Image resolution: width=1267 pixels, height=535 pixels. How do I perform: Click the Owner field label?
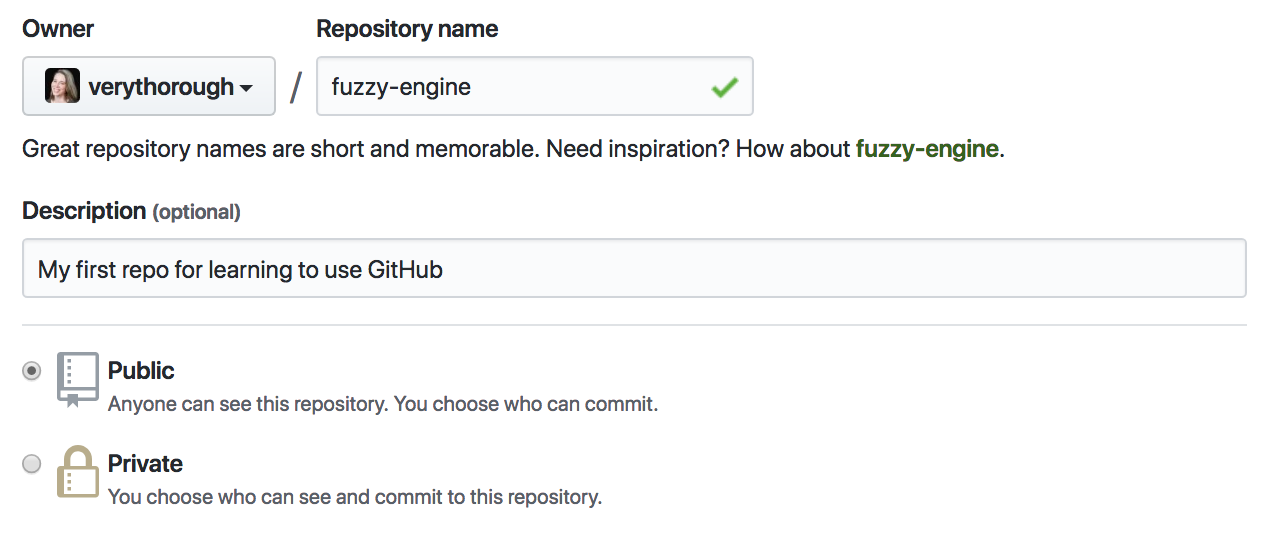(58, 29)
